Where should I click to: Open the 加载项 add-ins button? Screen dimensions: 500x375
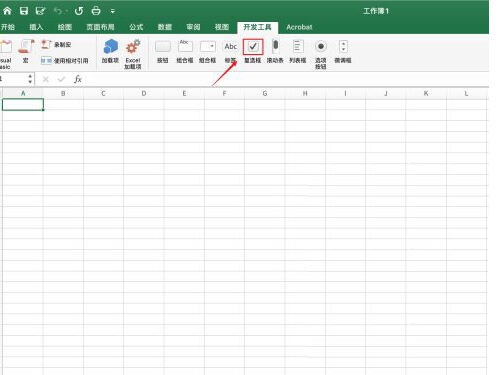point(110,51)
